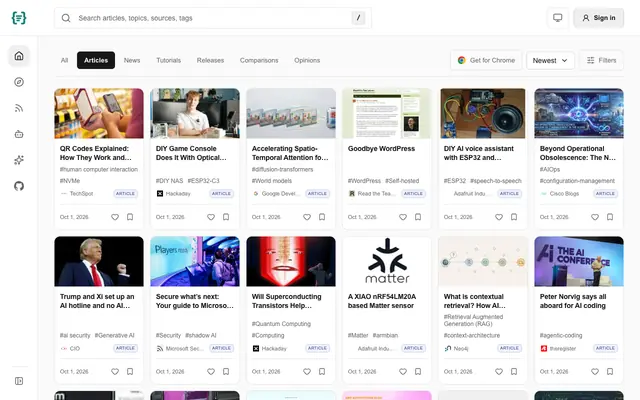Screen dimensions: 640x400
Task: Switch to the Comparisons tab
Action: pyautogui.click(x=259, y=60)
